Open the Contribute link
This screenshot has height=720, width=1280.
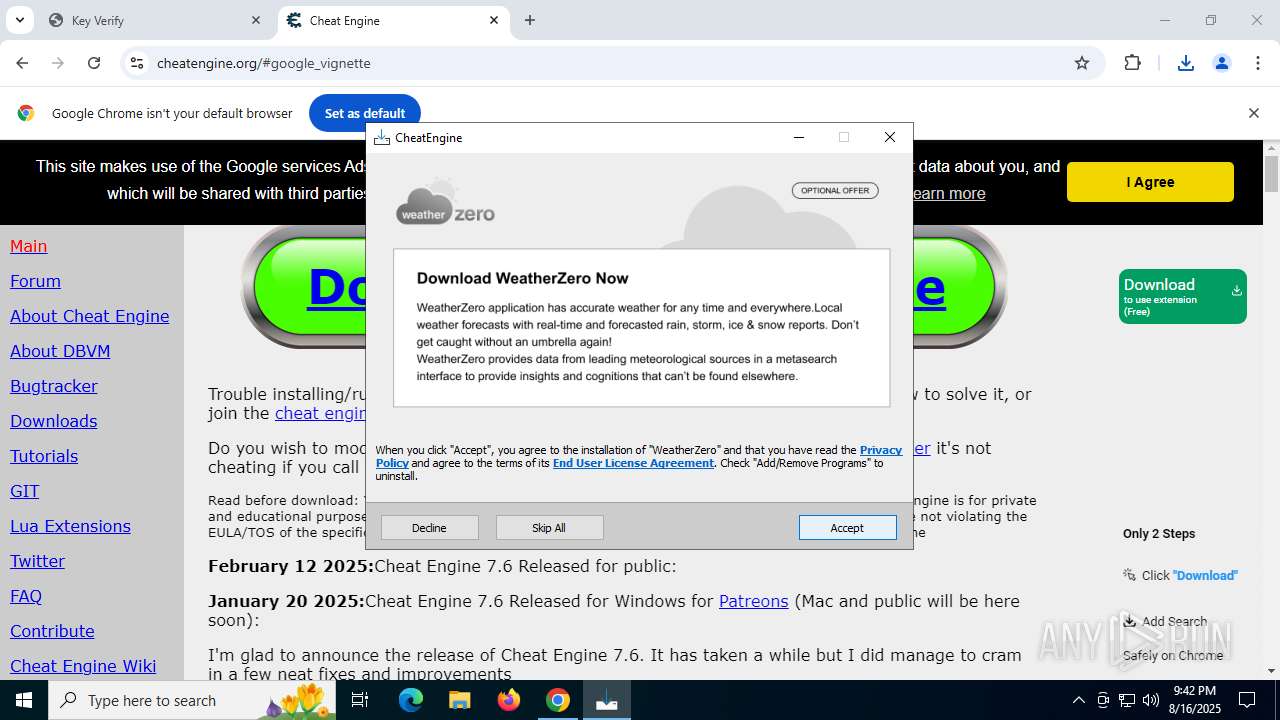click(52, 631)
